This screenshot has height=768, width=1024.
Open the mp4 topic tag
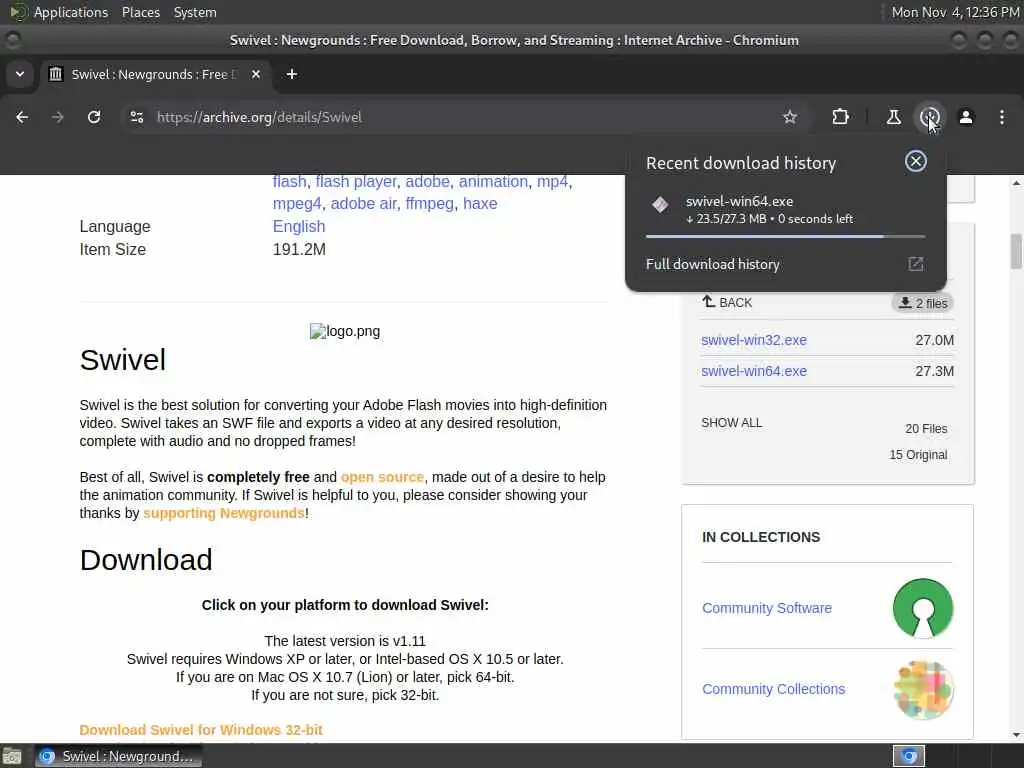552,182
